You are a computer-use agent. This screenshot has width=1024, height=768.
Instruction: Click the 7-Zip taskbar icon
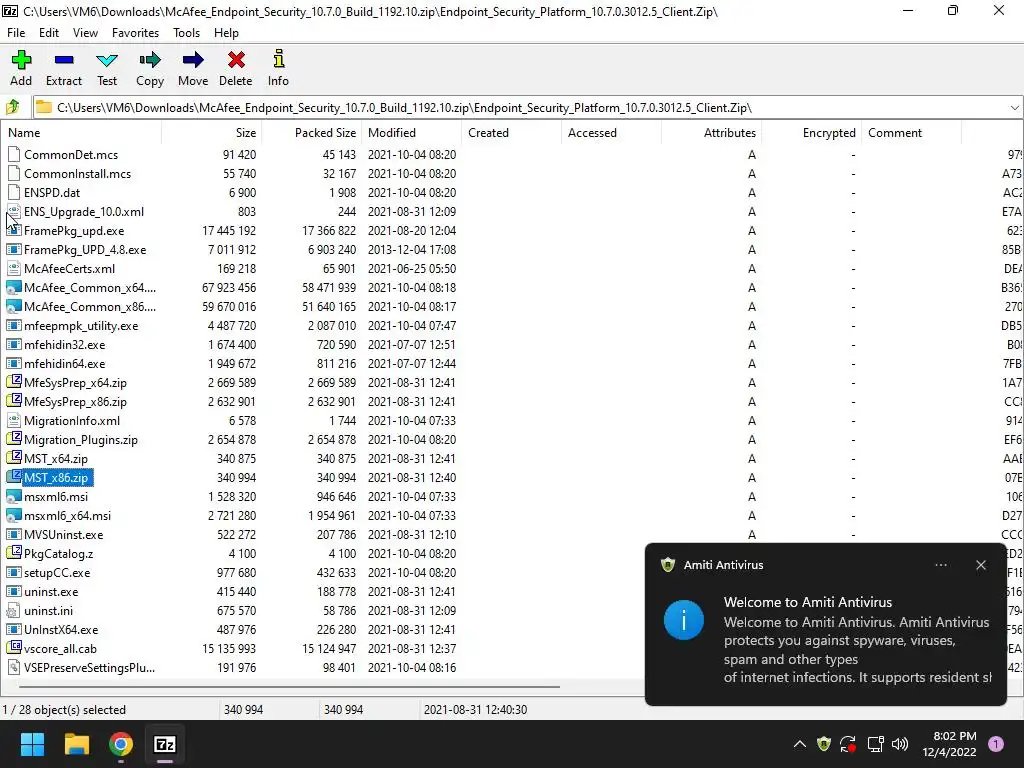pyautogui.click(x=165, y=744)
